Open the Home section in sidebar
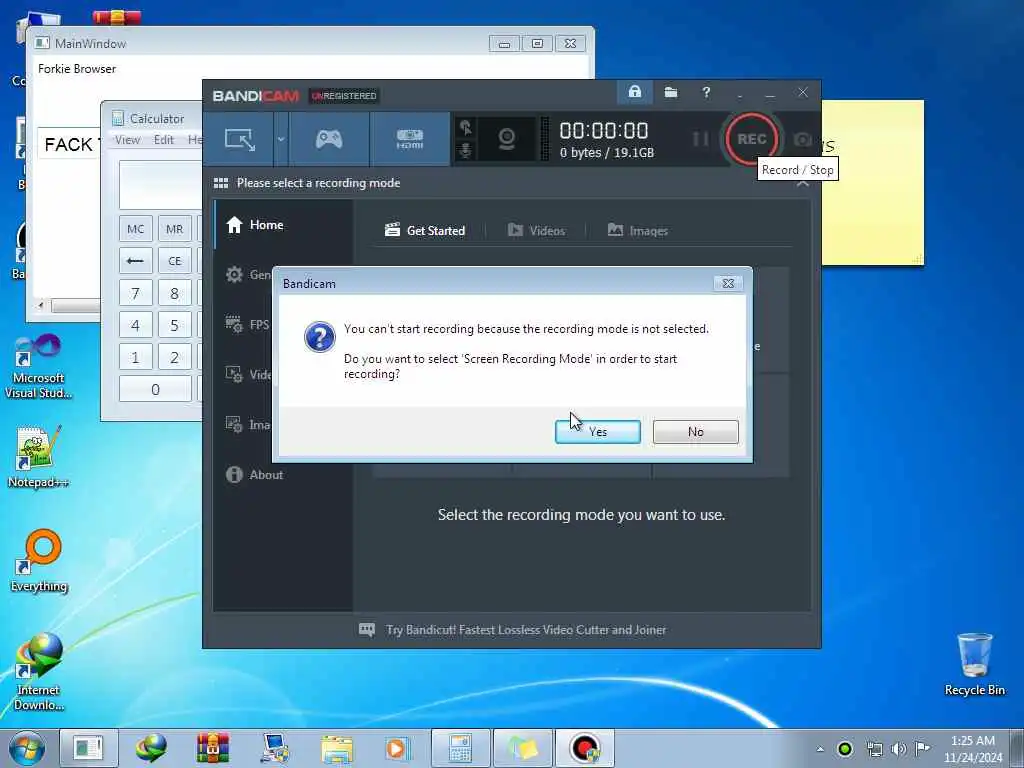The image size is (1024, 768). 283,225
